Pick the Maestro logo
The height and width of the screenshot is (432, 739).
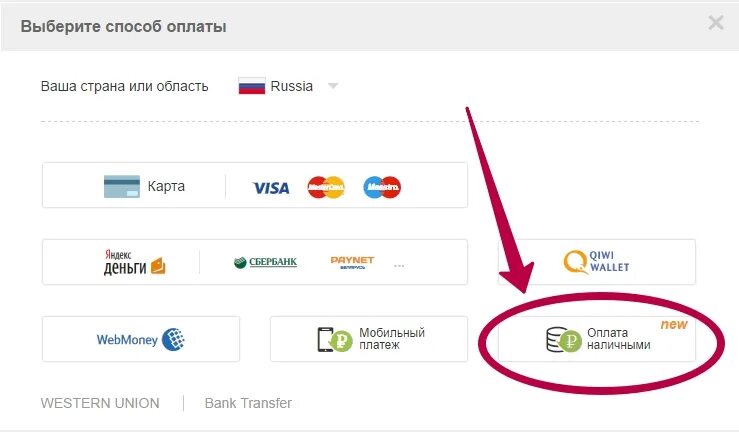click(x=382, y=187)
